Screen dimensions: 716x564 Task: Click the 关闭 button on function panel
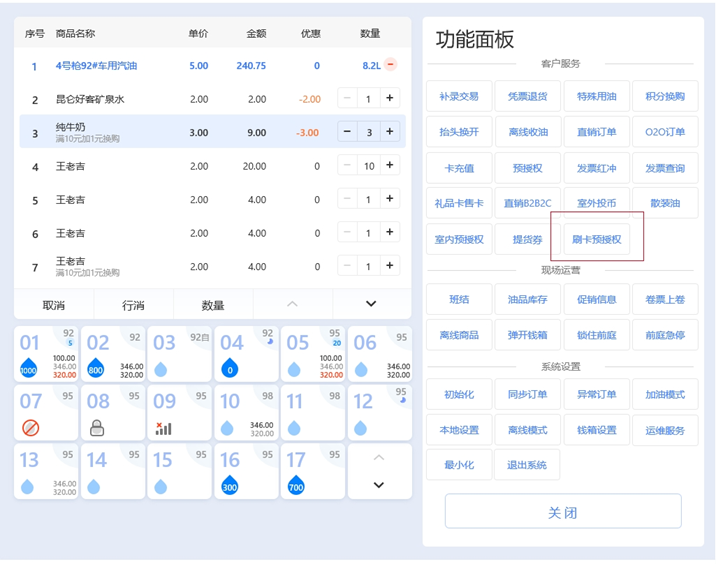pyautogui.click(x=563, y=512)
